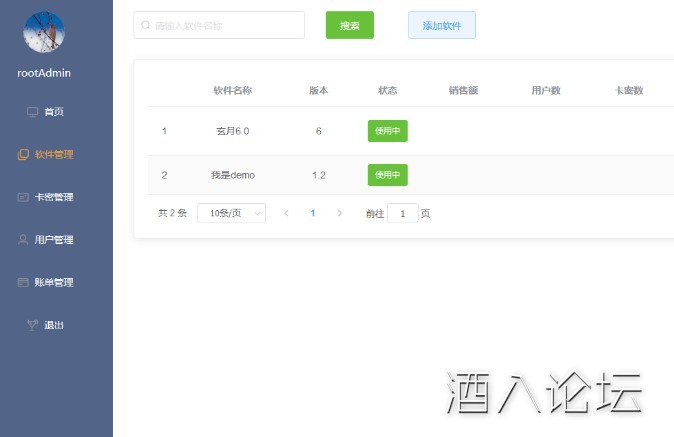This screenshot has height=437, width=674.
Task: Click the magnifier icon in search box
Action: coord(146,25)
